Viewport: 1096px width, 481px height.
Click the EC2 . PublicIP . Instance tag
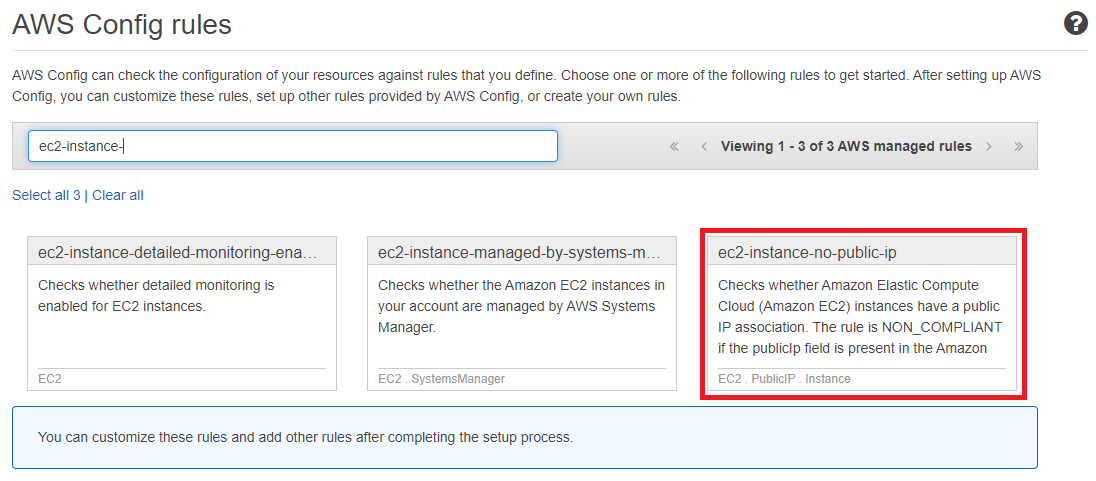point(784,379)
